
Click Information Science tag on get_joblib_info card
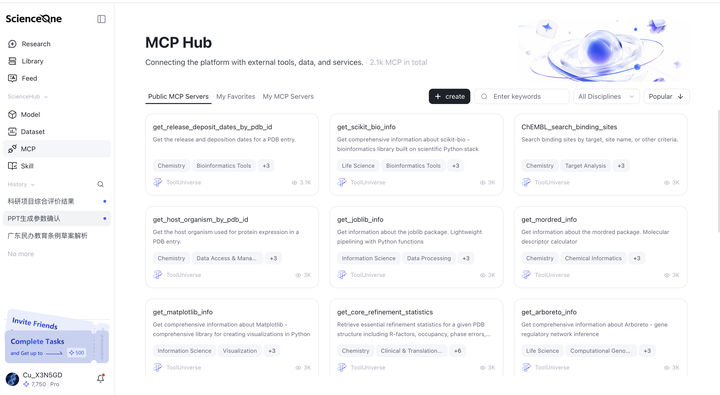point(368,258)
